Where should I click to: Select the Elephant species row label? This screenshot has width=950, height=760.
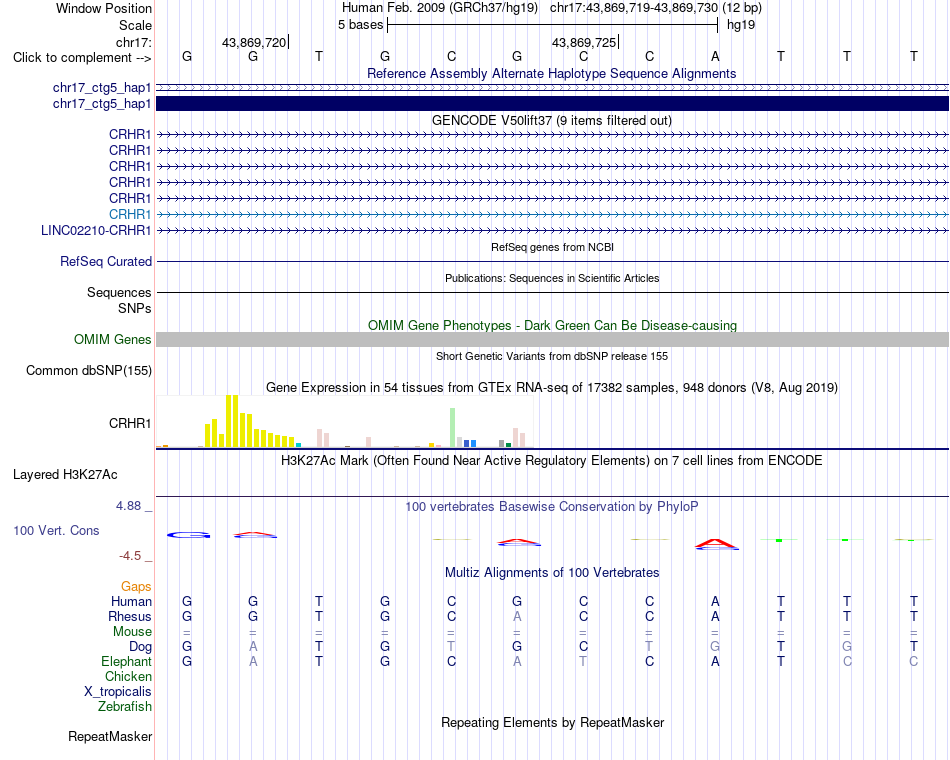(x=126, y=661)
